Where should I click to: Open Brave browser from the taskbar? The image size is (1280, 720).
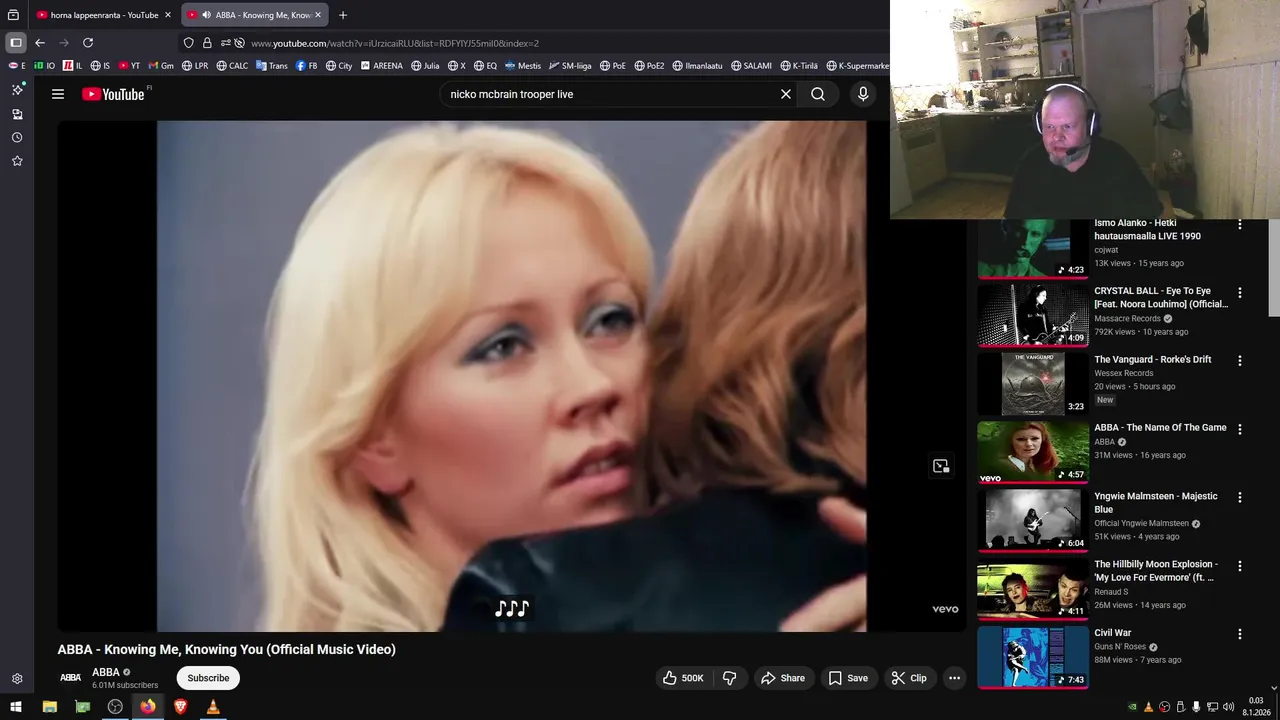[180, 707]
